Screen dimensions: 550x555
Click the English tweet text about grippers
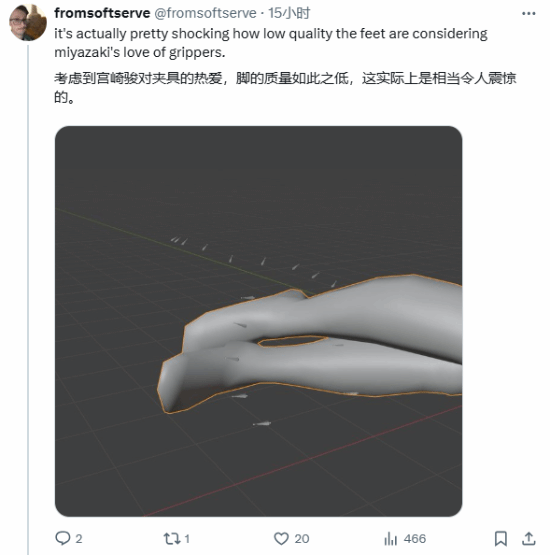[x=271, y=43]
